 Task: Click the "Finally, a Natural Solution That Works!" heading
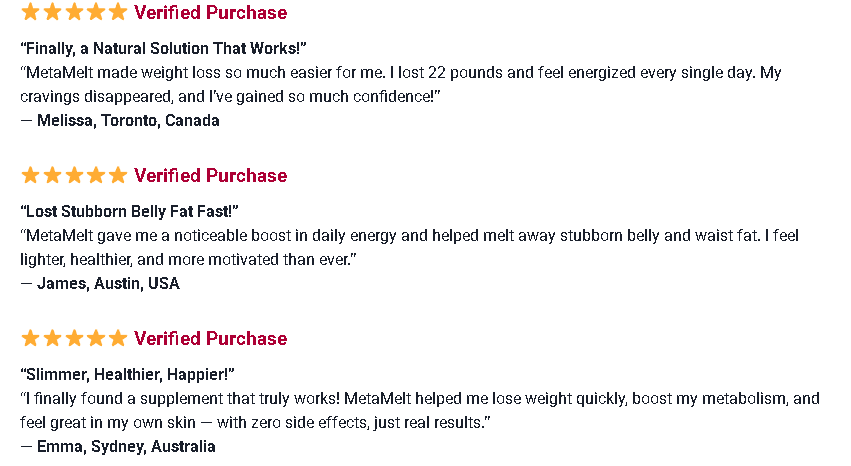[x=163, y=48]
